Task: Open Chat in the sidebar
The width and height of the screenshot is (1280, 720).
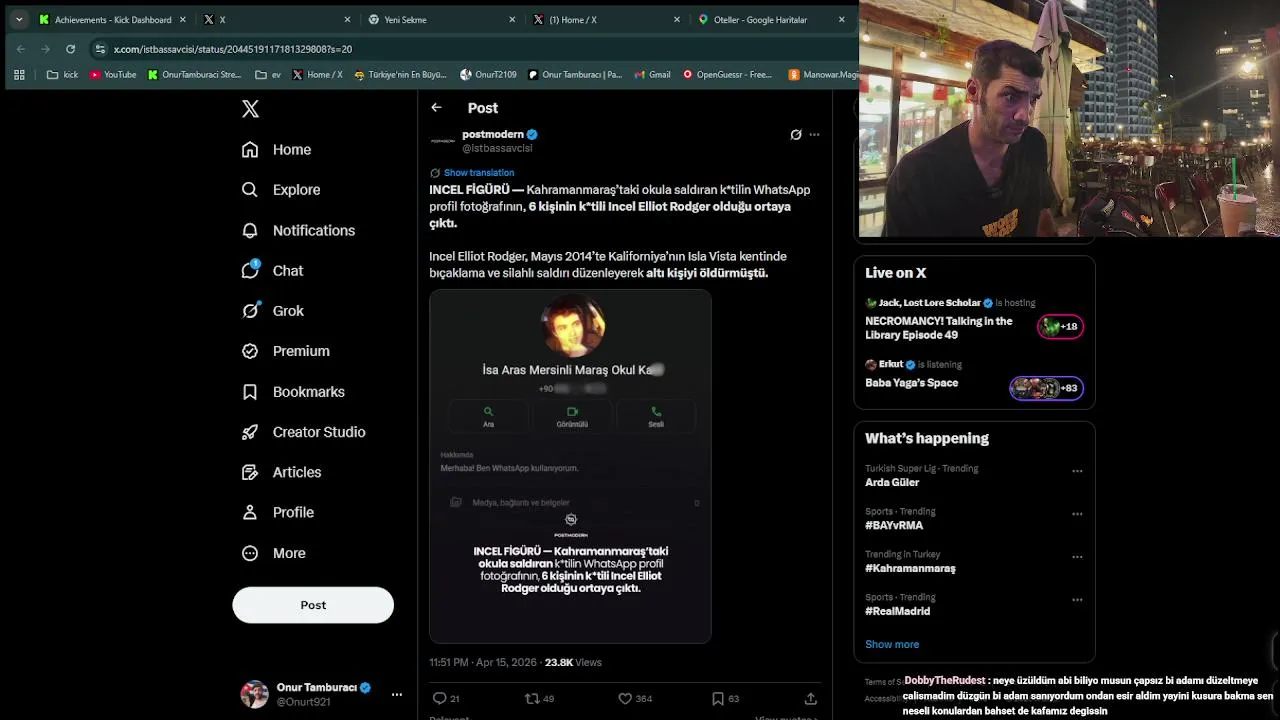Action: click(272, 271)
